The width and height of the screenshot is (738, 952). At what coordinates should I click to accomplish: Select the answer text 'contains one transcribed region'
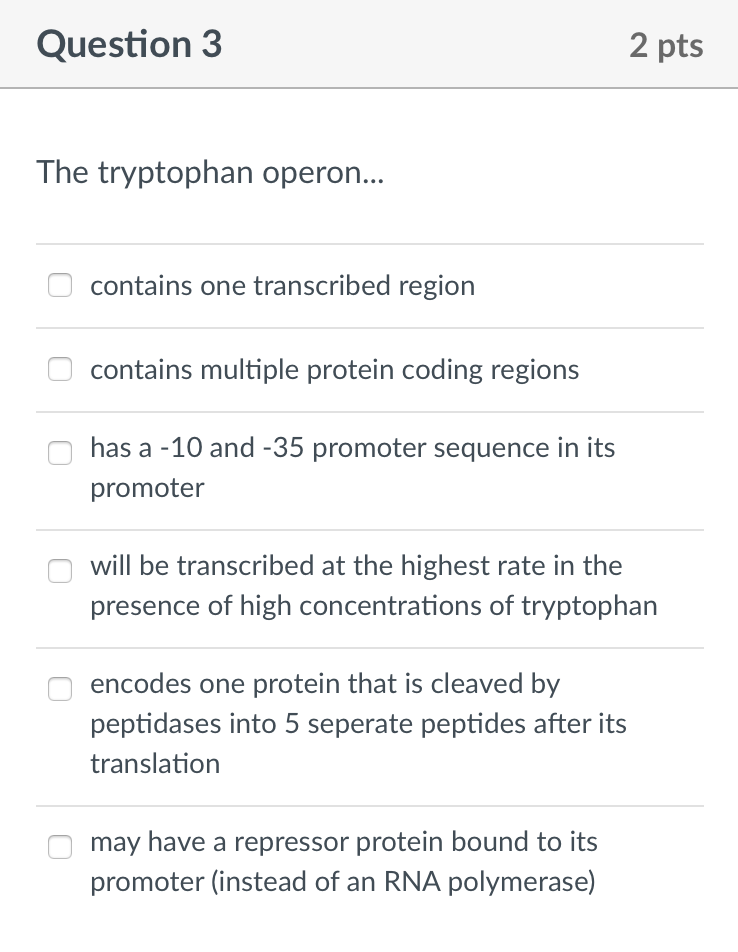[x=283, y=285]
